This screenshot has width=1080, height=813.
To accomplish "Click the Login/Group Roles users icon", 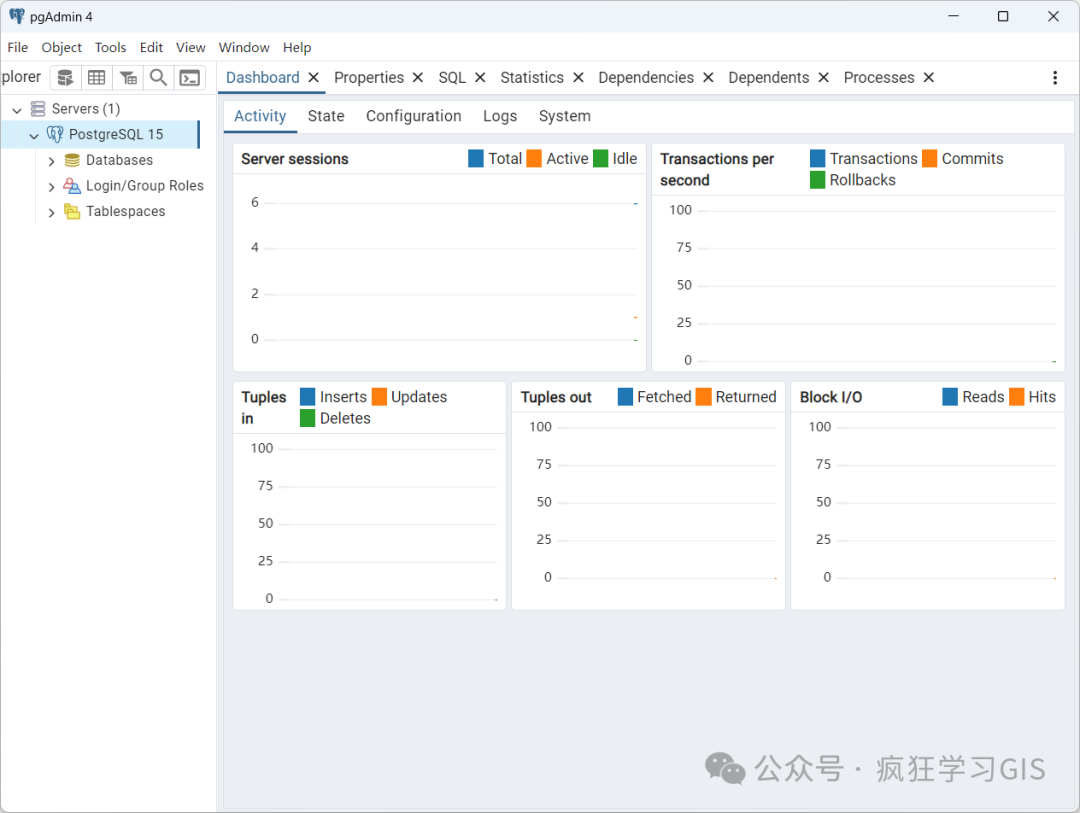I will (x=72, y=186).
